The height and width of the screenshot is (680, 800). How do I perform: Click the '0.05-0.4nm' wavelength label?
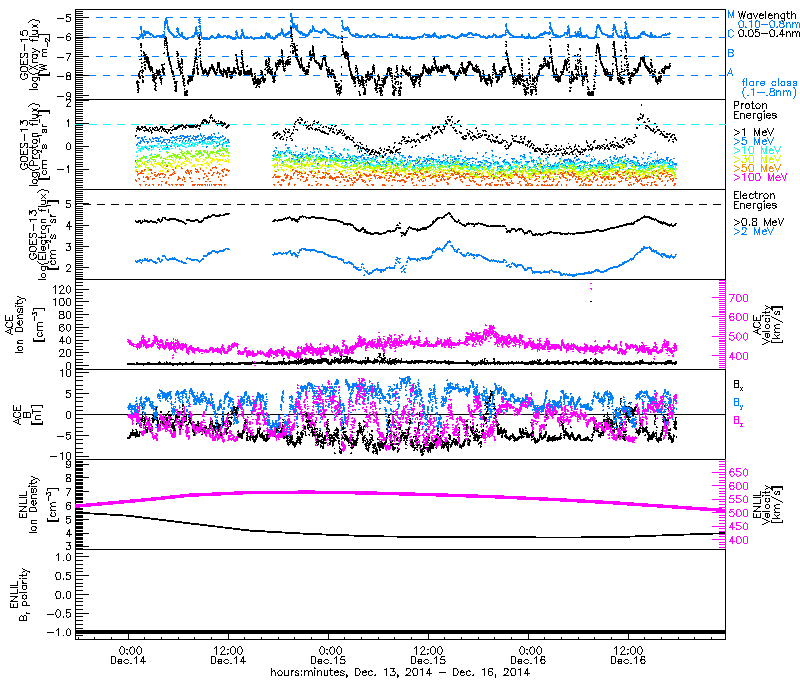coord(769,33)
